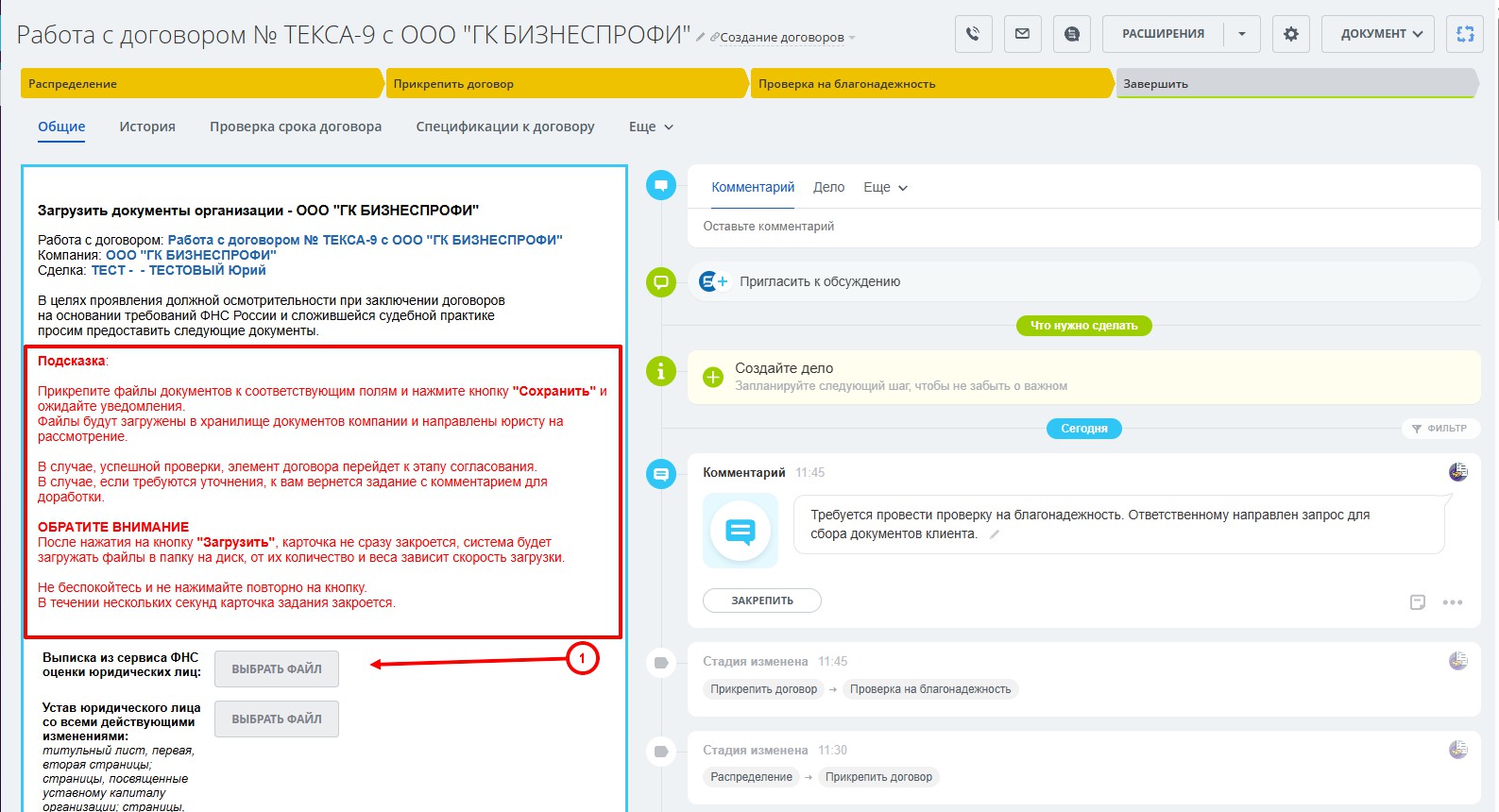This screenshot has height=812, width=1499.
Task: Click Распределение pill in 11:30 entry
Action: (x=752, y=777)
